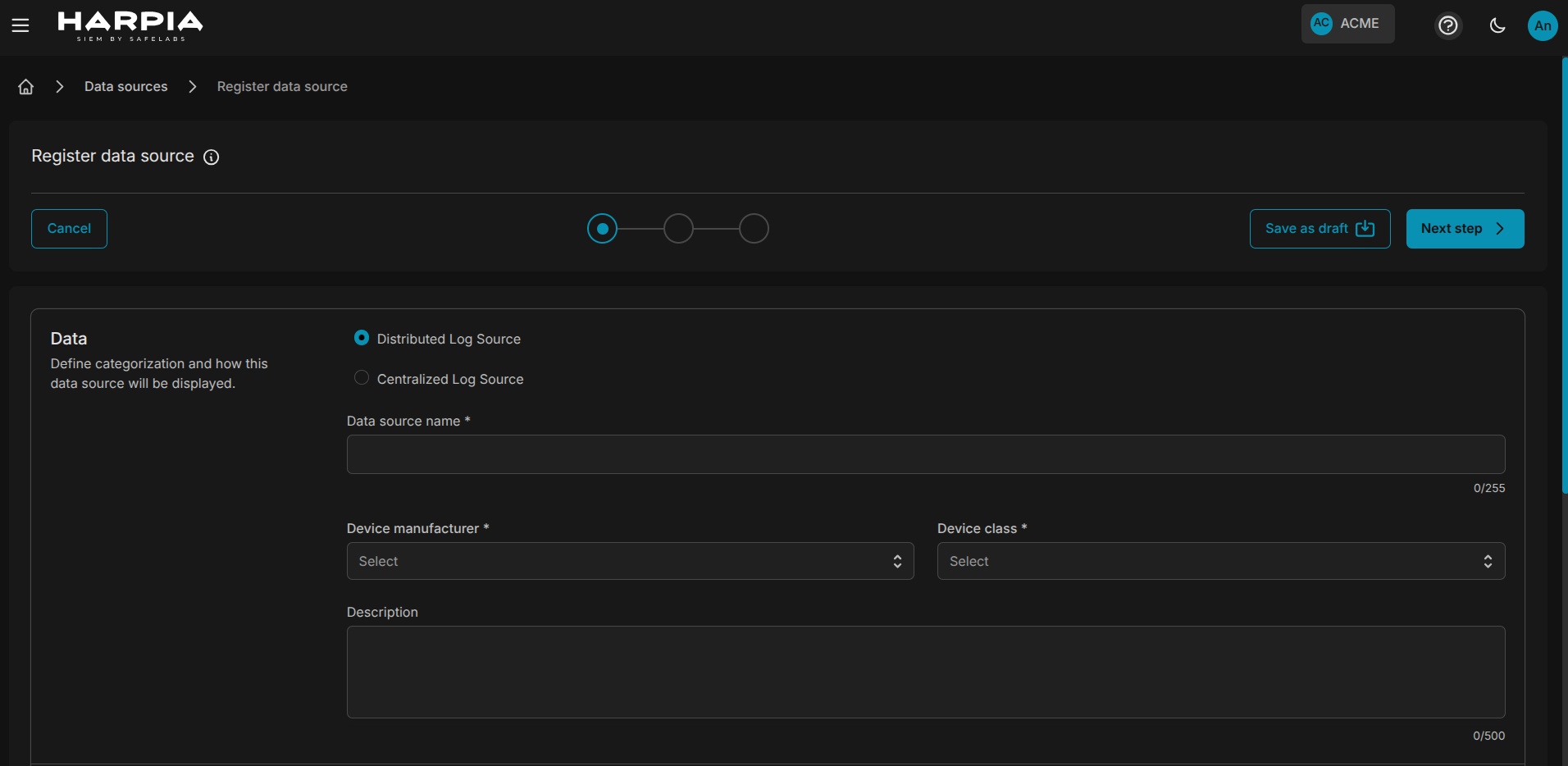Click info icon beside Register data source

(212, 157)
